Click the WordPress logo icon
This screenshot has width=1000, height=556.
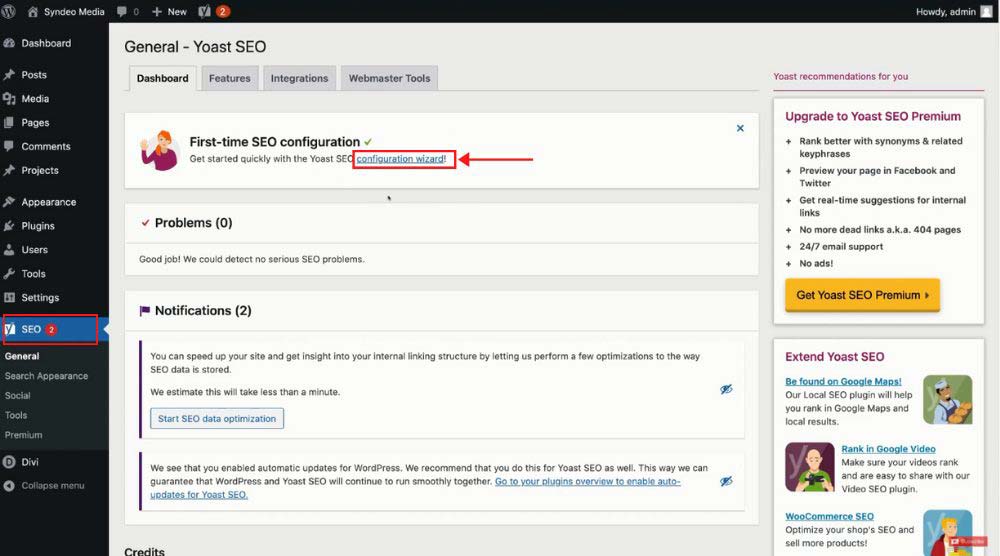point(10,11)
